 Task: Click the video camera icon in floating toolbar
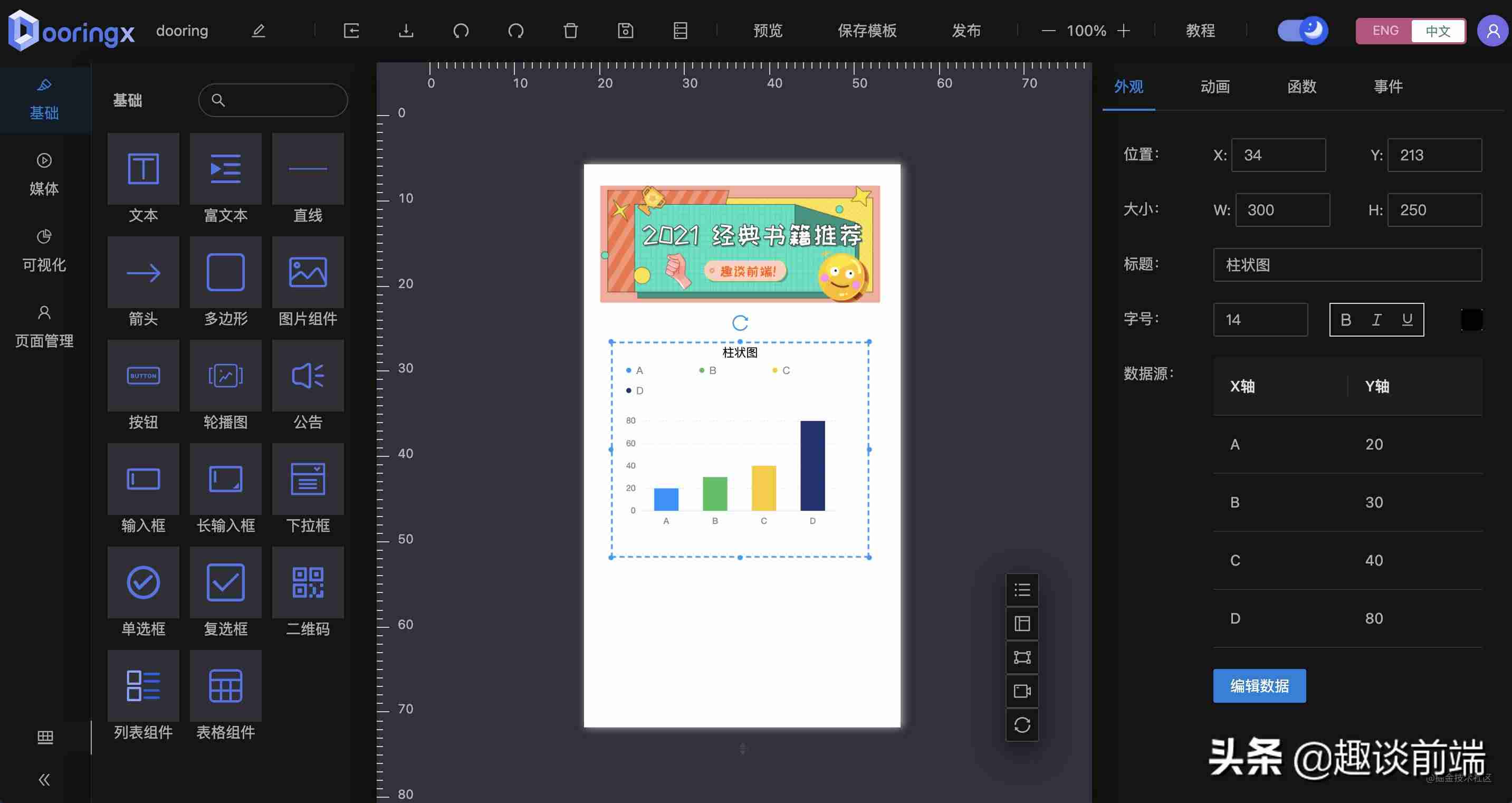(1022, 691)
